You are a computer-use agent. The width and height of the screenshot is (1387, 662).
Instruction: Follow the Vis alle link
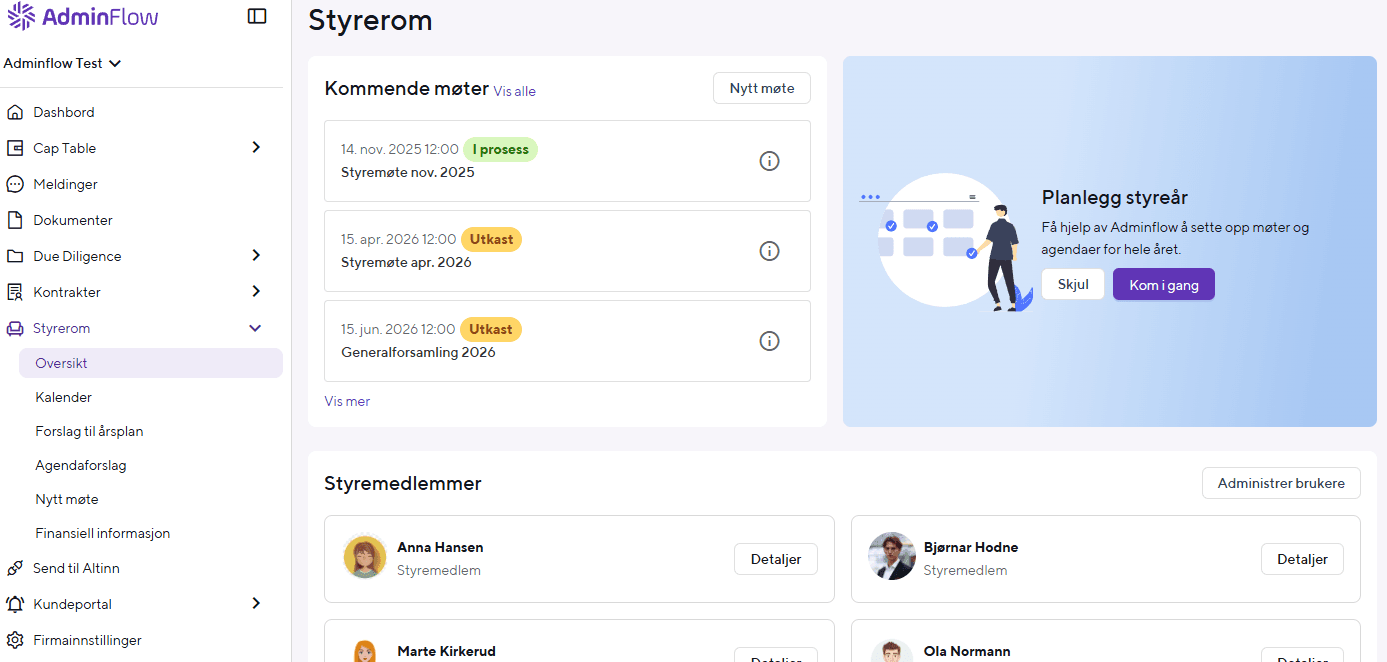click(x=514, y=91)
